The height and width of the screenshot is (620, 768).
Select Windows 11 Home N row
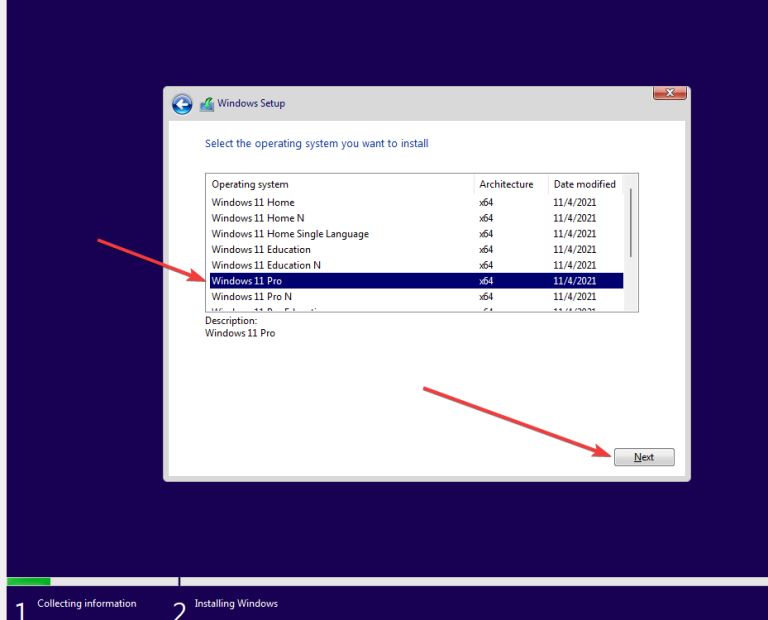[416, 218]
